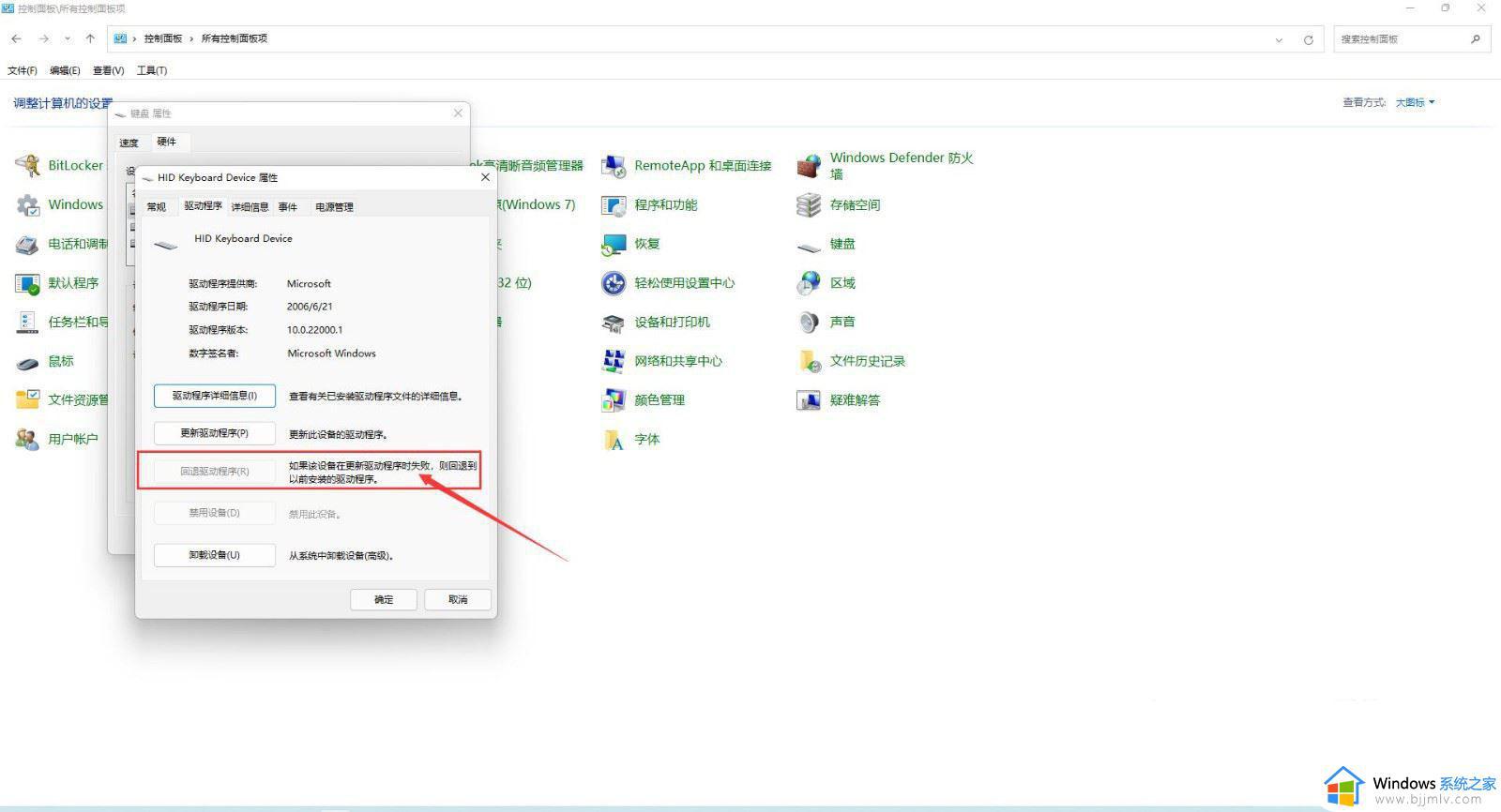The image size is (1501, 812).
Task: Switch to the 电源管理 tab
Action: pyautogui.click(x=334, y=207)
